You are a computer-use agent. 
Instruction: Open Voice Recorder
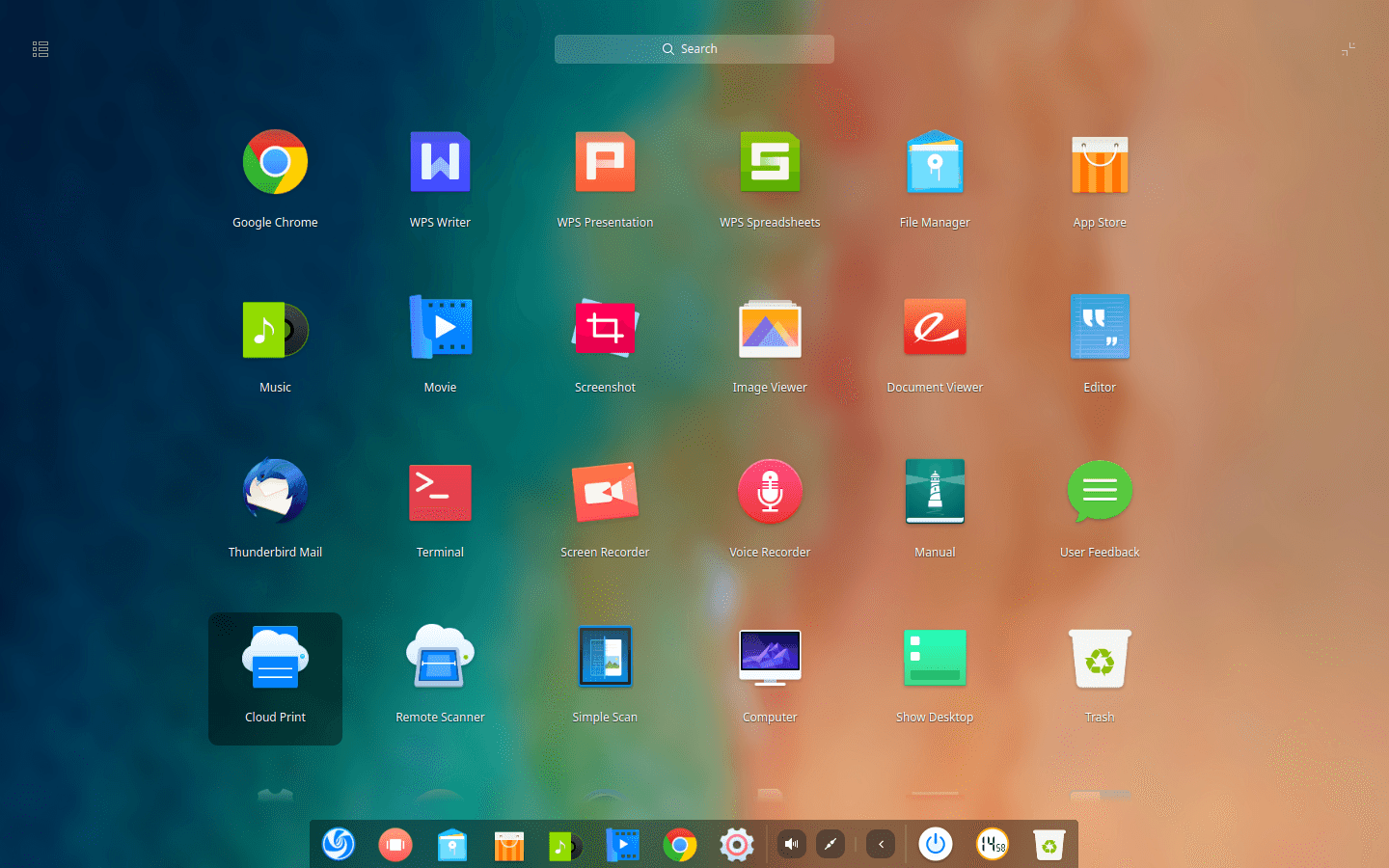[x=770, y=492]
